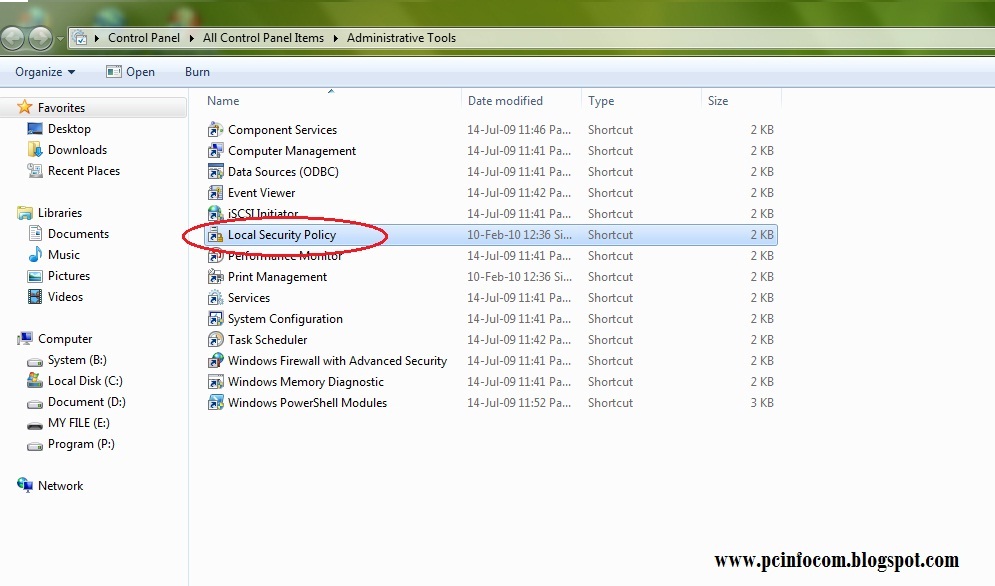Click the '3 KB' size of PowerShell Modules
The image size is (995, 586).
(x=761, y=403)
